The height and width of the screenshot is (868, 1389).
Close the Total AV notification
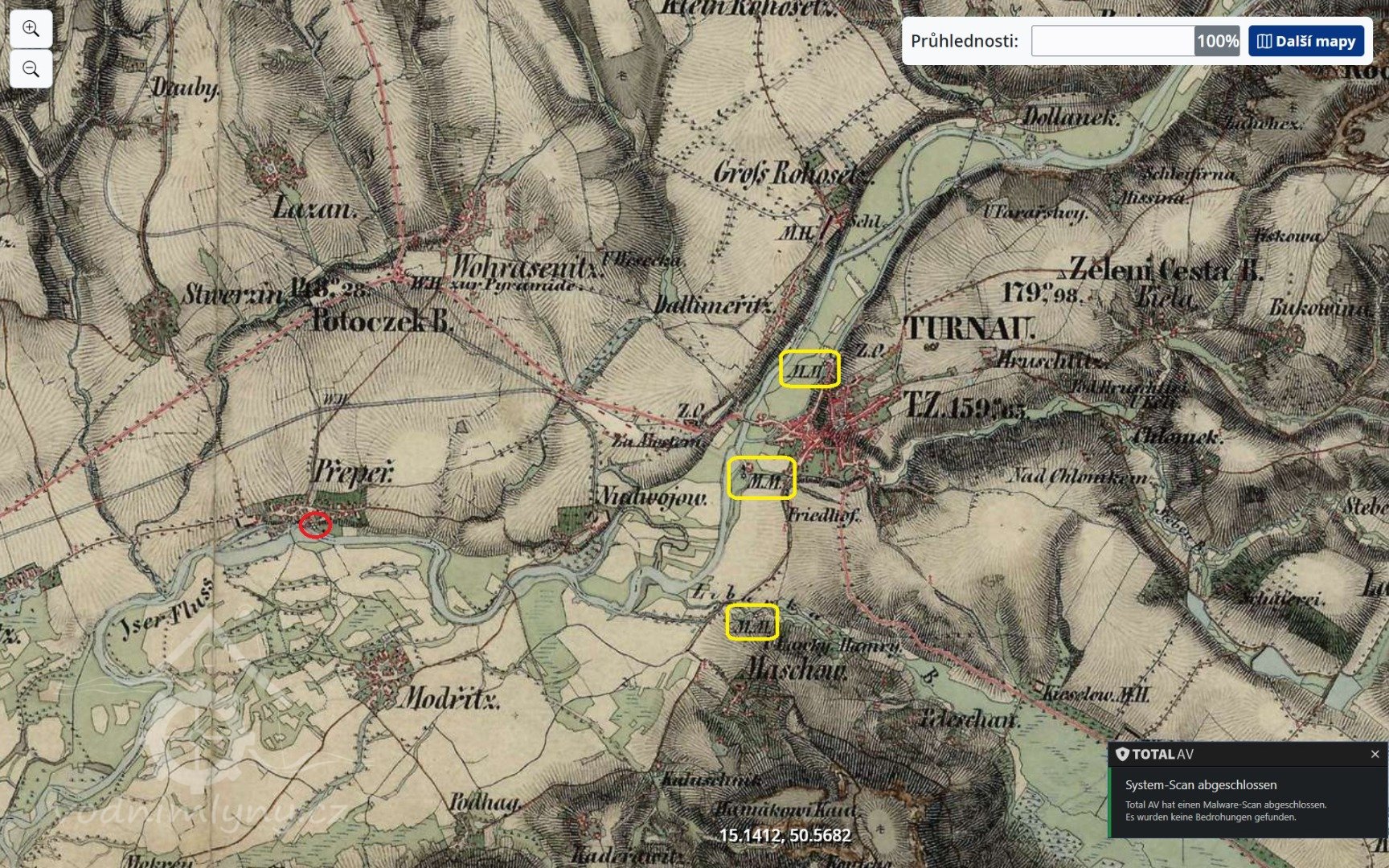coord(1375,754)
